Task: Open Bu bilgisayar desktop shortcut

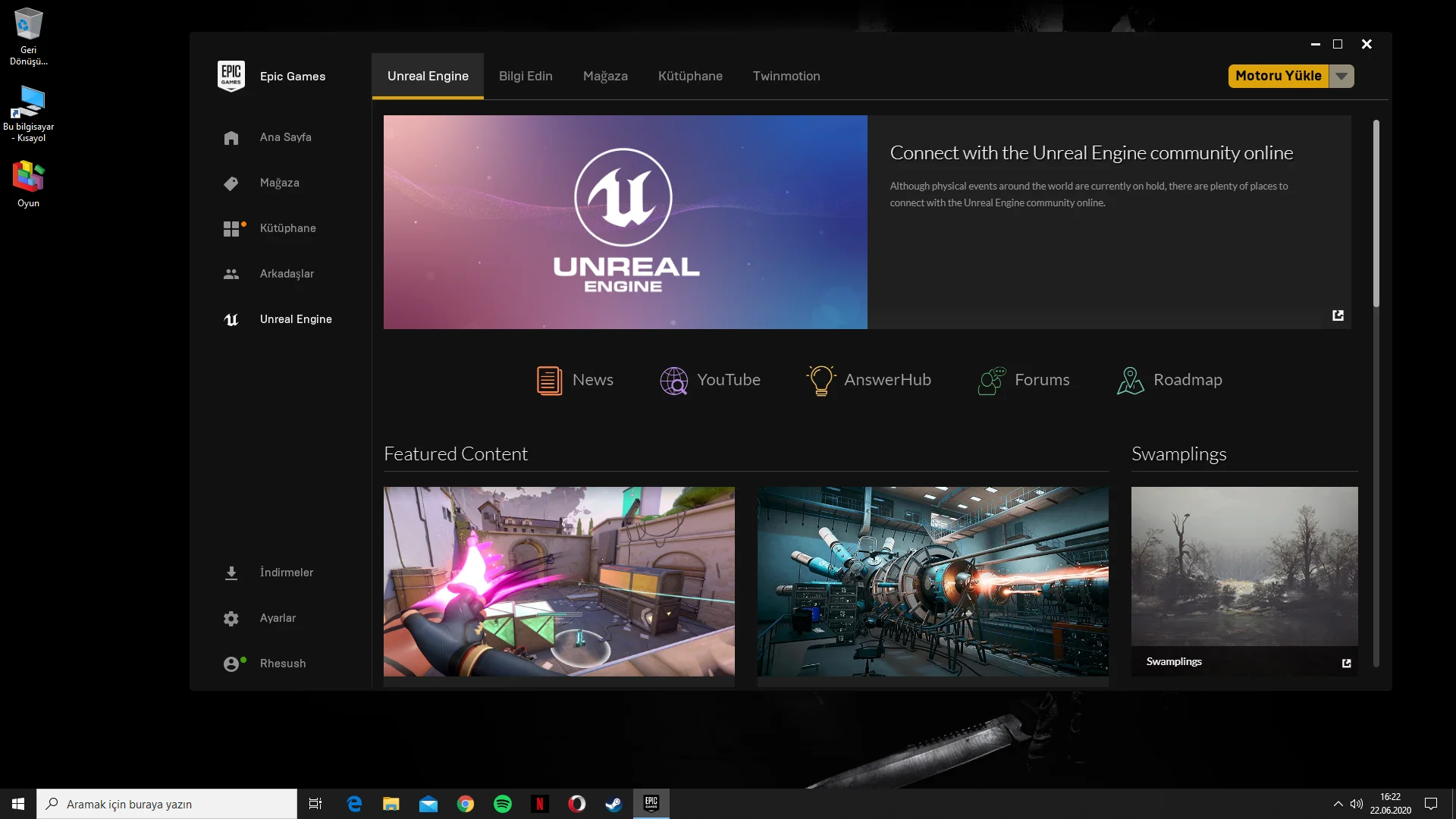Action: (29, 113)
